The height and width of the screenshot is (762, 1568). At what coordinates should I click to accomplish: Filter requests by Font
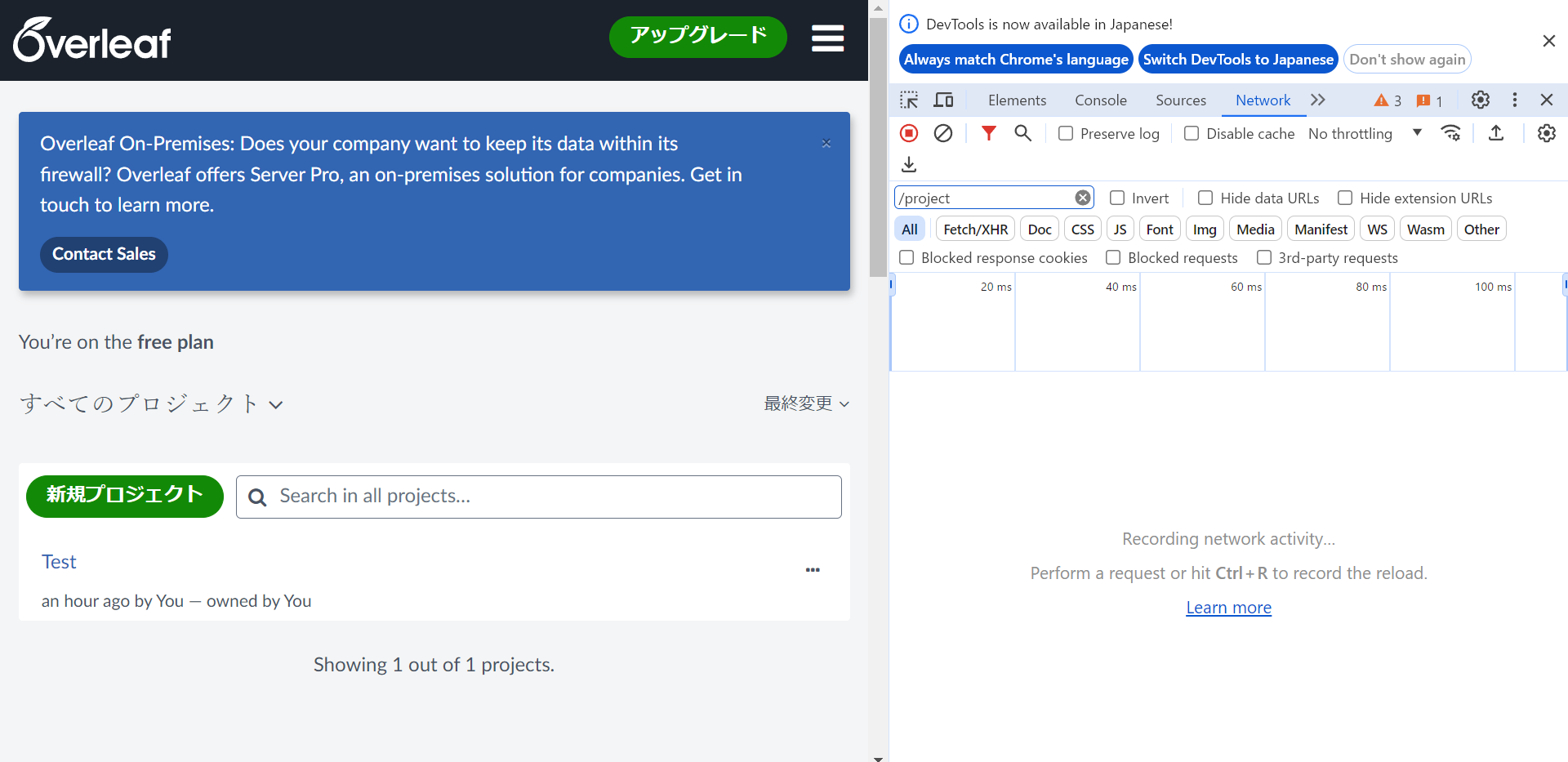coord(1160,229)
